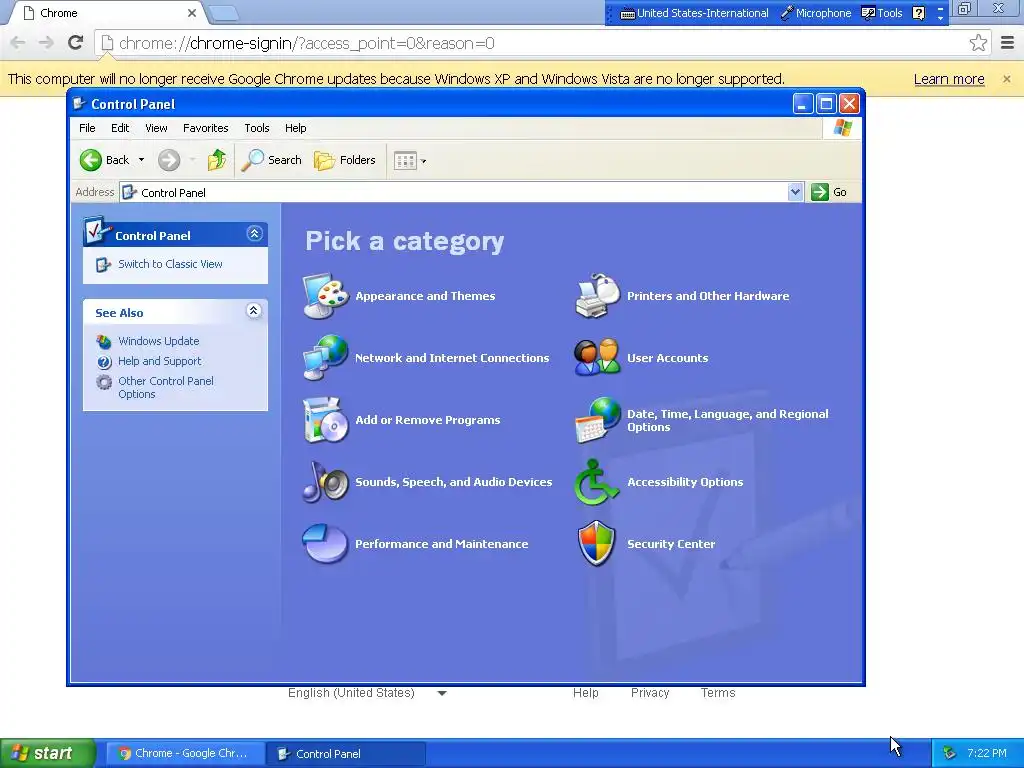Open Network and Internet Connections globe icon

click(325, 357)
